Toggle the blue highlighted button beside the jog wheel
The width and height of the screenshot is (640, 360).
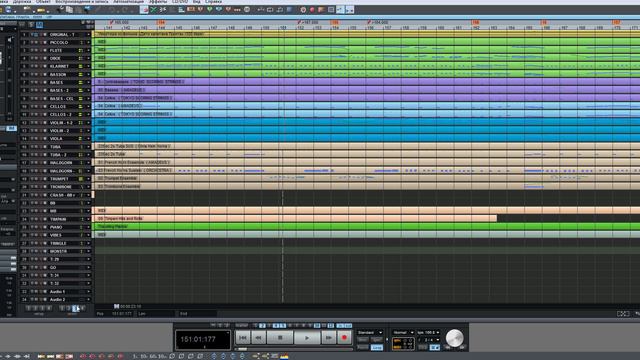(x=435, y=347)
